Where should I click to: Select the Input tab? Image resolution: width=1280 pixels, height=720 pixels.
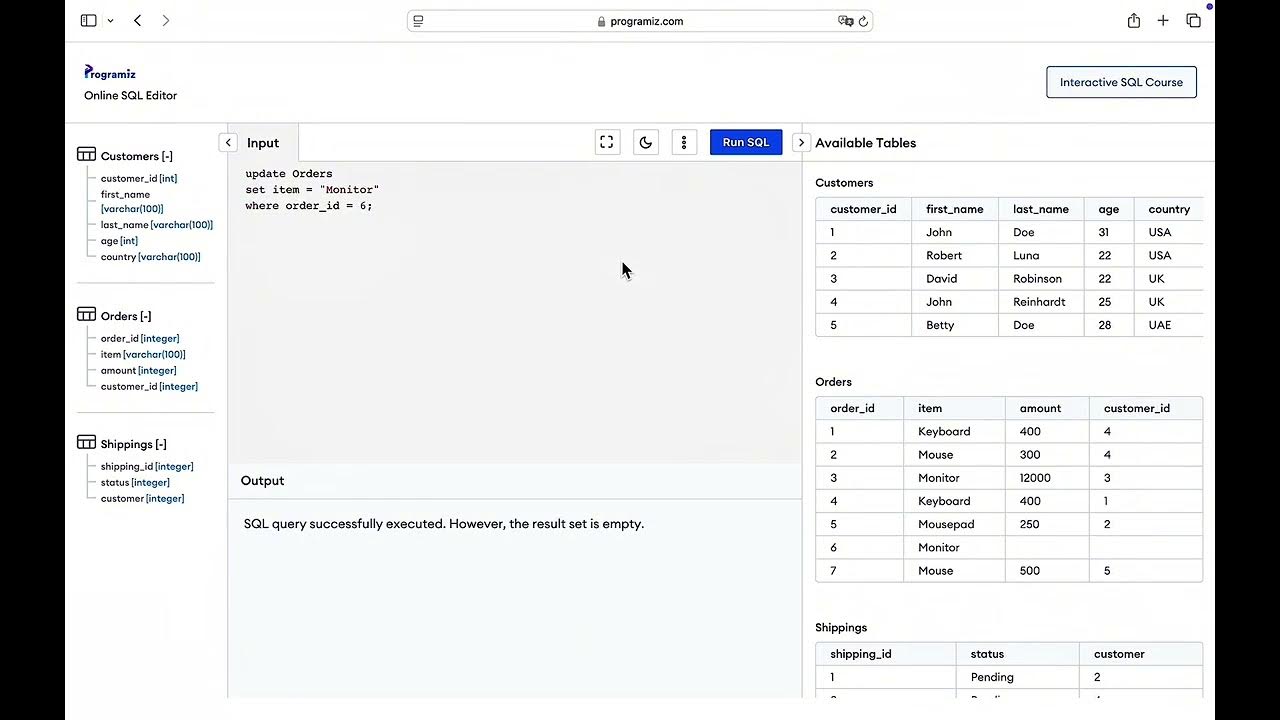click(x=263, y=142)
